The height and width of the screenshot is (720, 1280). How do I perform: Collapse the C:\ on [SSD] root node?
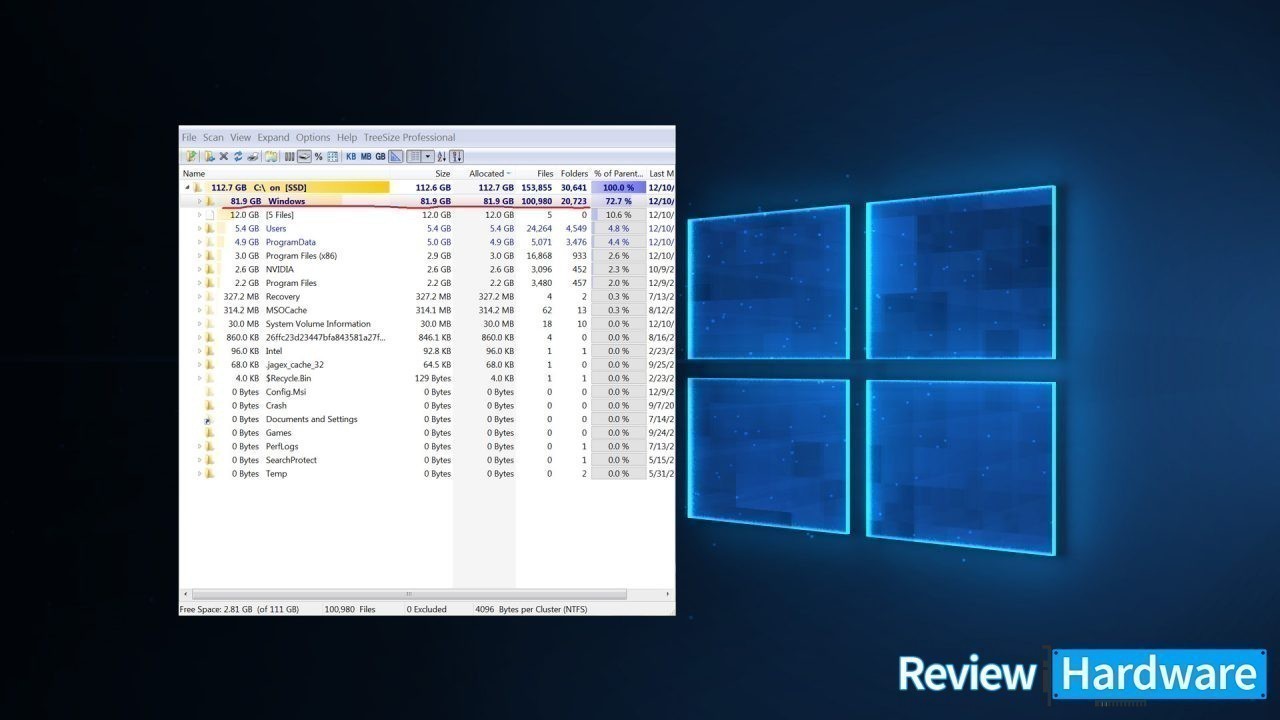[187, 187]
